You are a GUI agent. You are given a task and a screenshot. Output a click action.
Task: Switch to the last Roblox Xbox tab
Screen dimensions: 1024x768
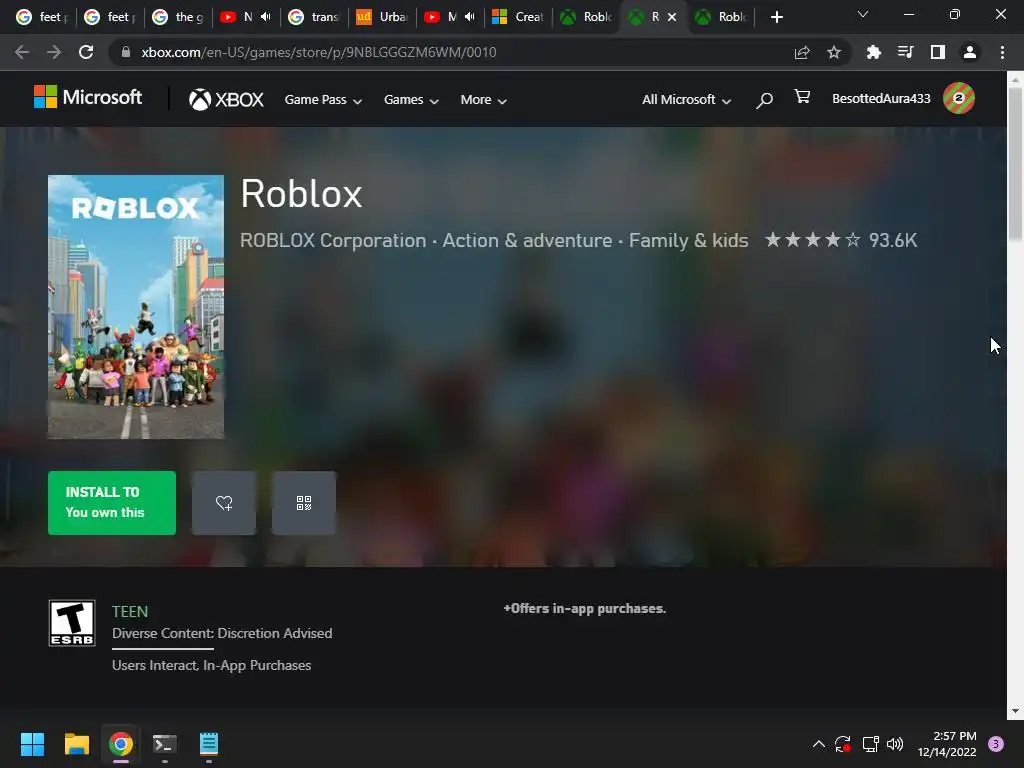(722, 17)
